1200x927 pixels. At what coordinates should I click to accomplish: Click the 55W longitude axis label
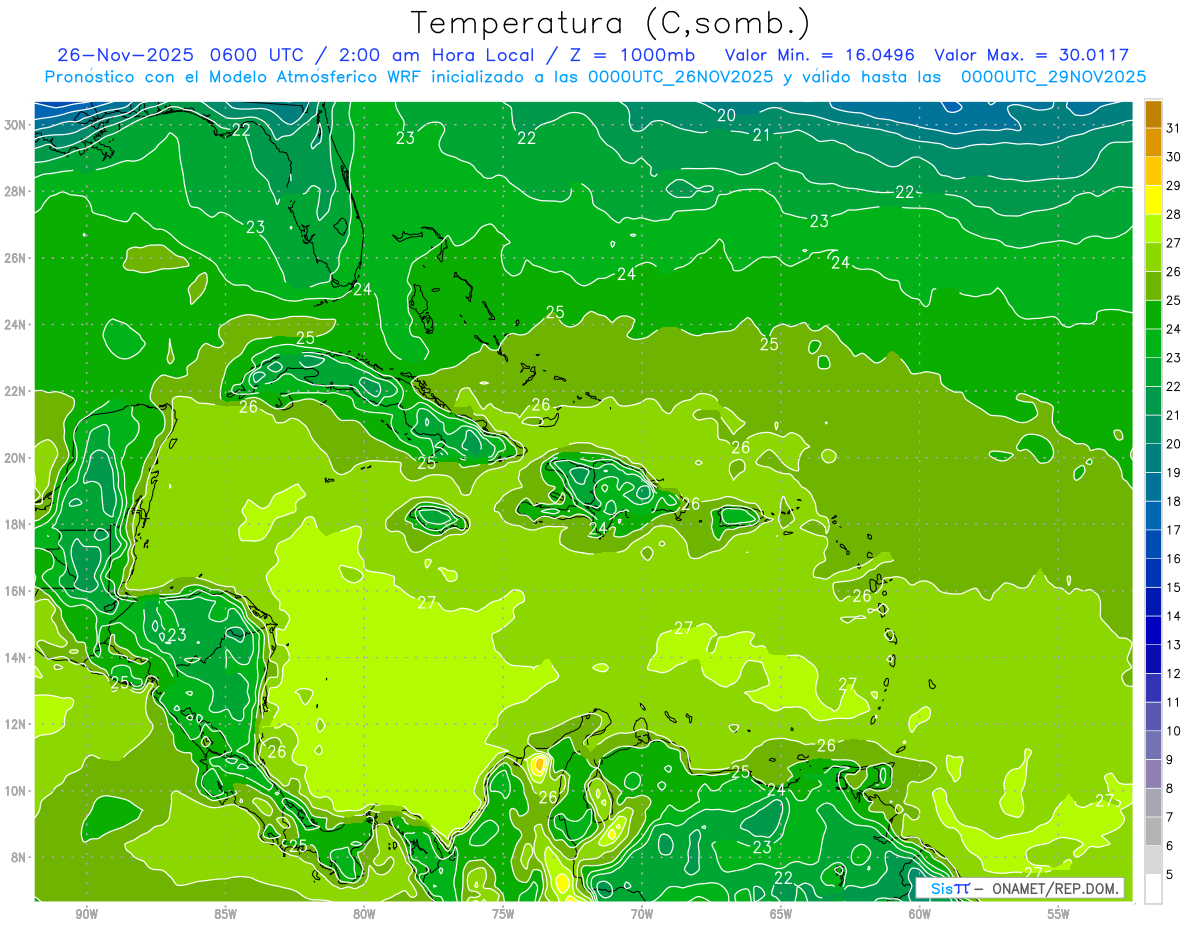coord(1058,914)
